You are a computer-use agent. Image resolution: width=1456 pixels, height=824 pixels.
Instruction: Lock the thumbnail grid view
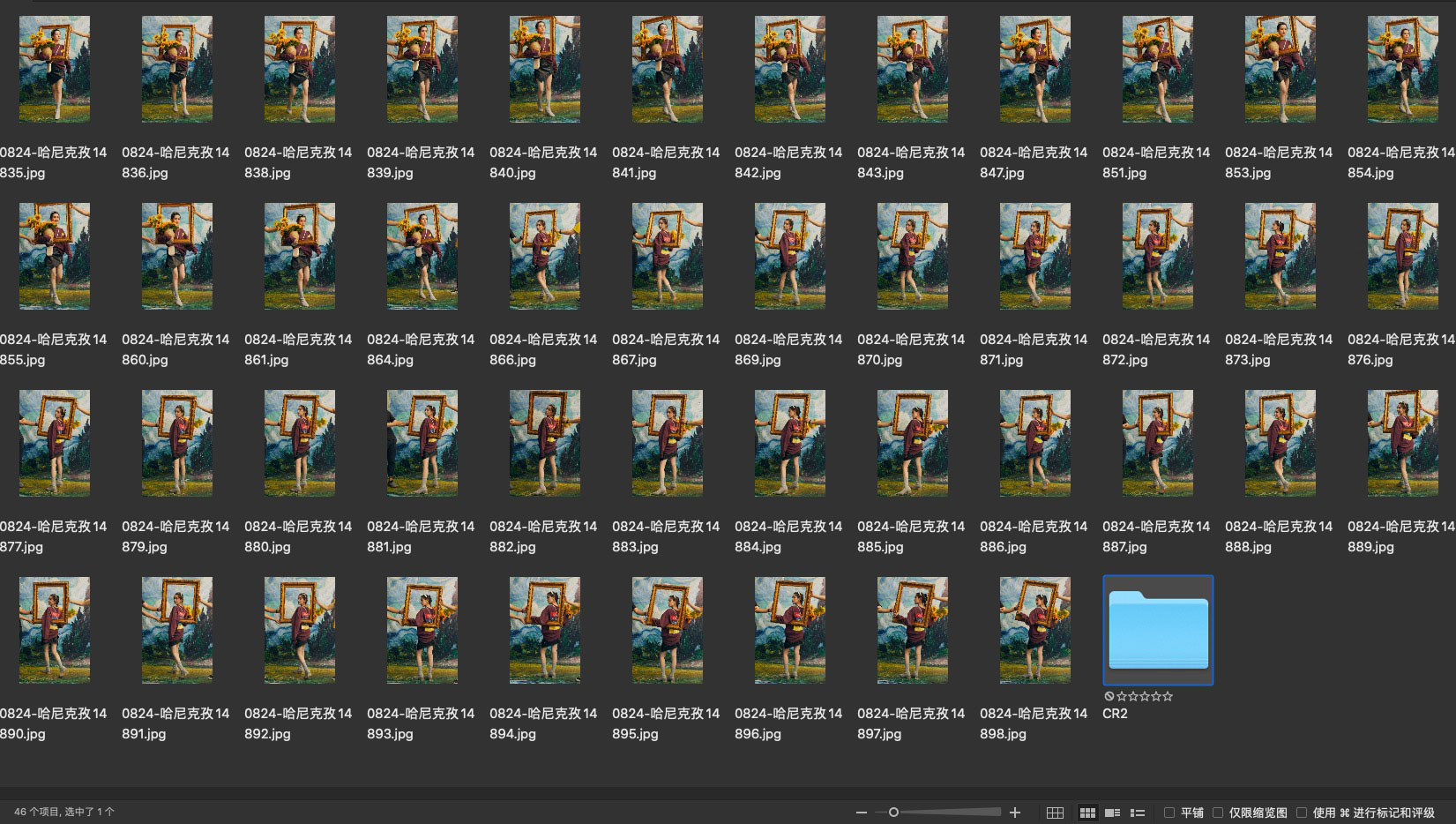click(x=1055, y=813)
